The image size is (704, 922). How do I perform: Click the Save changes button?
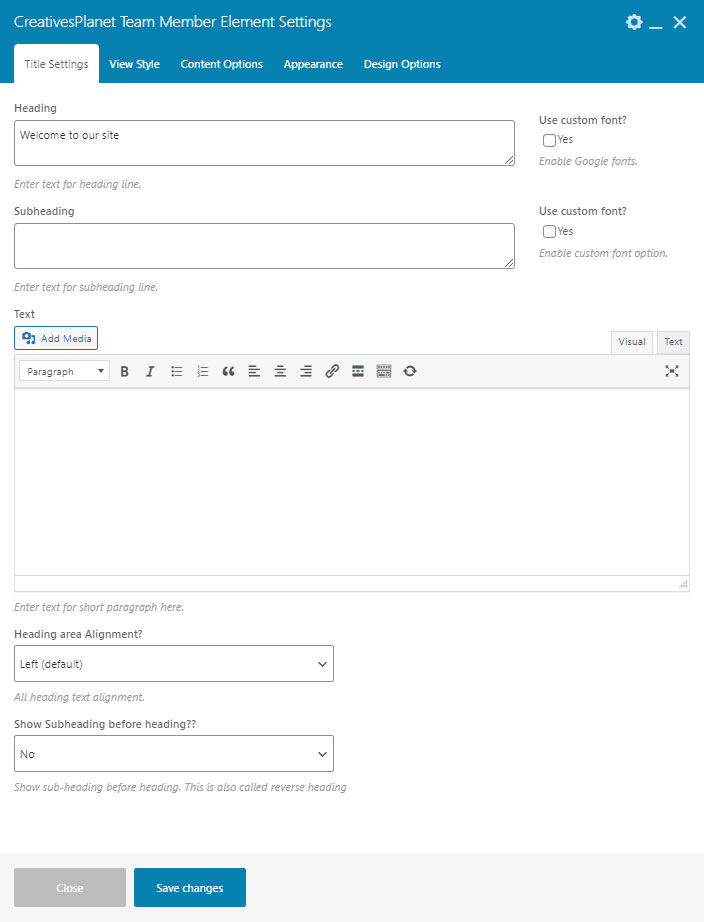pyautogui.click(x=190, y=888)
